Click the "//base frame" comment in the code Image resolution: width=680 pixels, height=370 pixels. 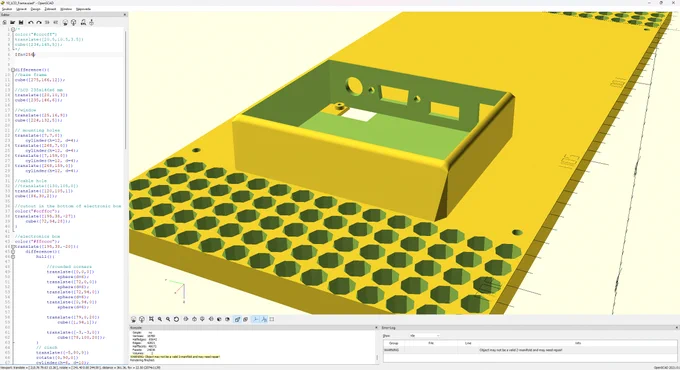[31, 75]
